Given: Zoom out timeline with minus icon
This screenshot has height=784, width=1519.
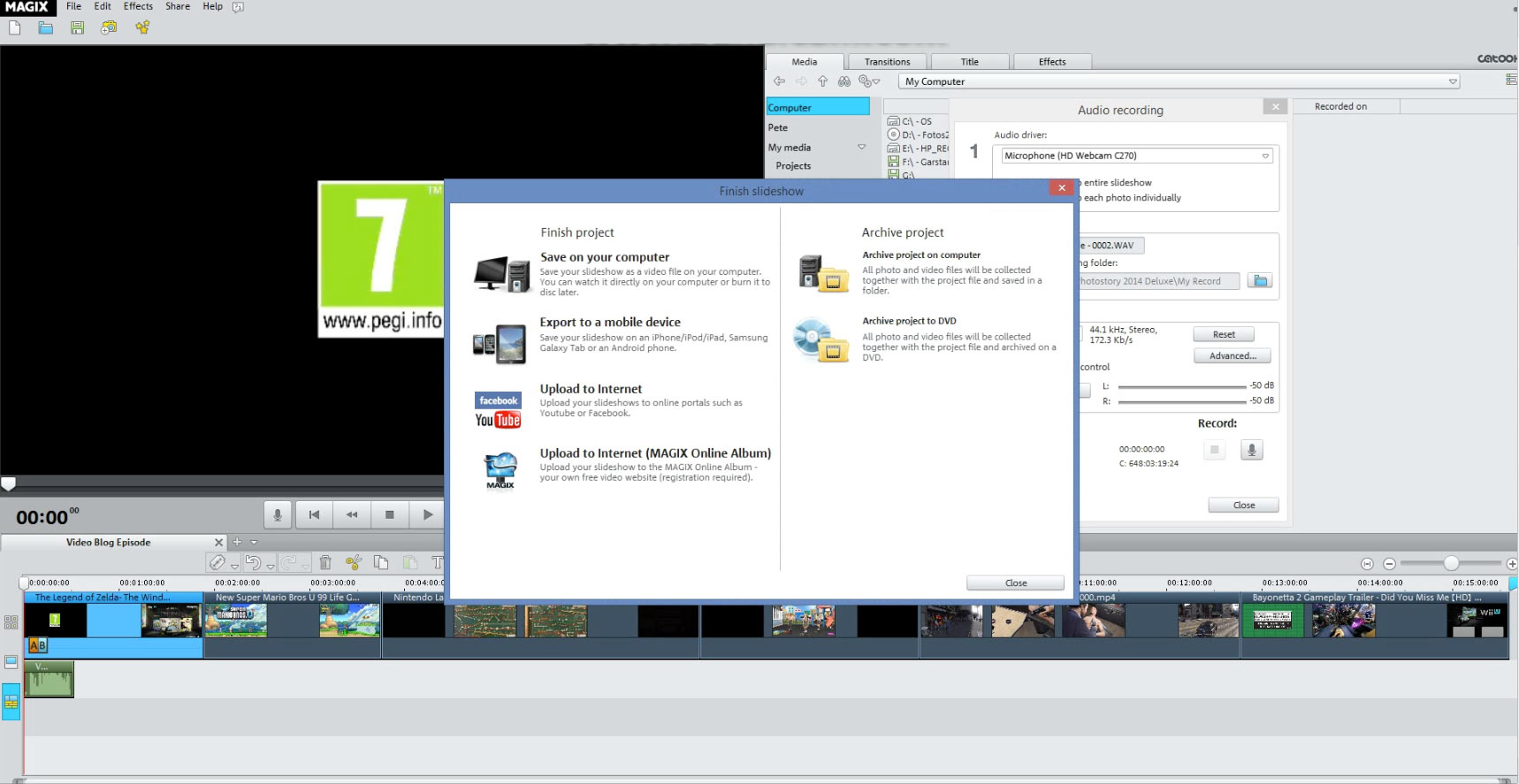Looking at the screenshot, I should tap(1389, 564).
